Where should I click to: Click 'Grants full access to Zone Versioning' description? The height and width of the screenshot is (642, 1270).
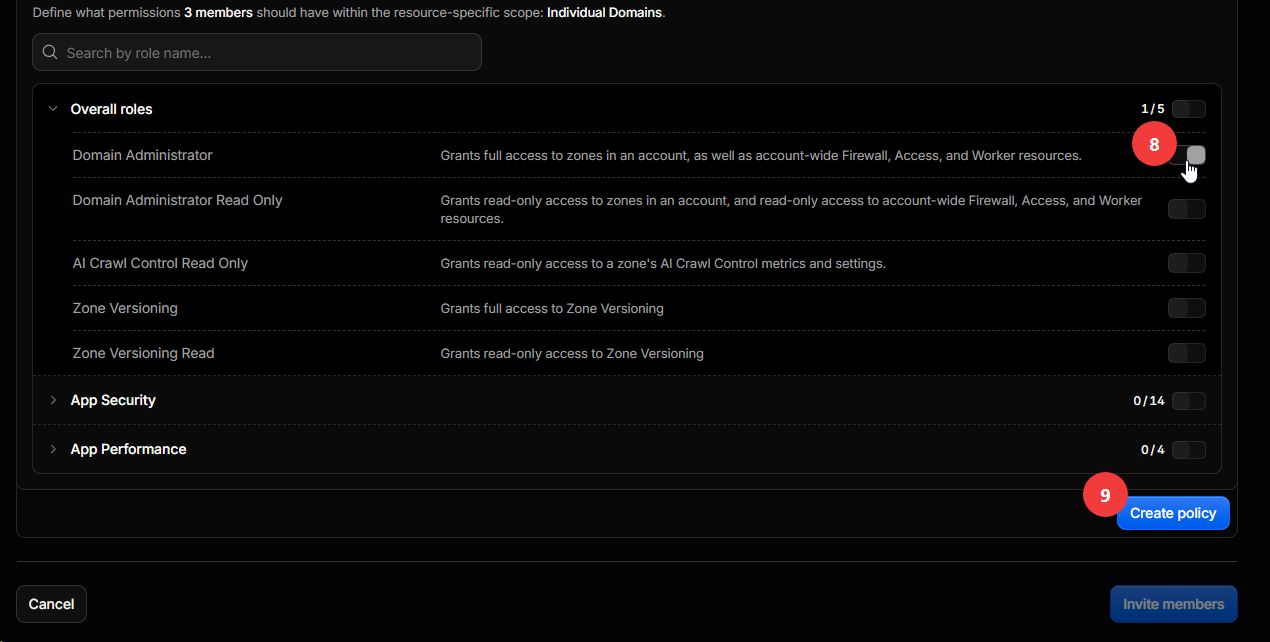click(x=552, y=308)
